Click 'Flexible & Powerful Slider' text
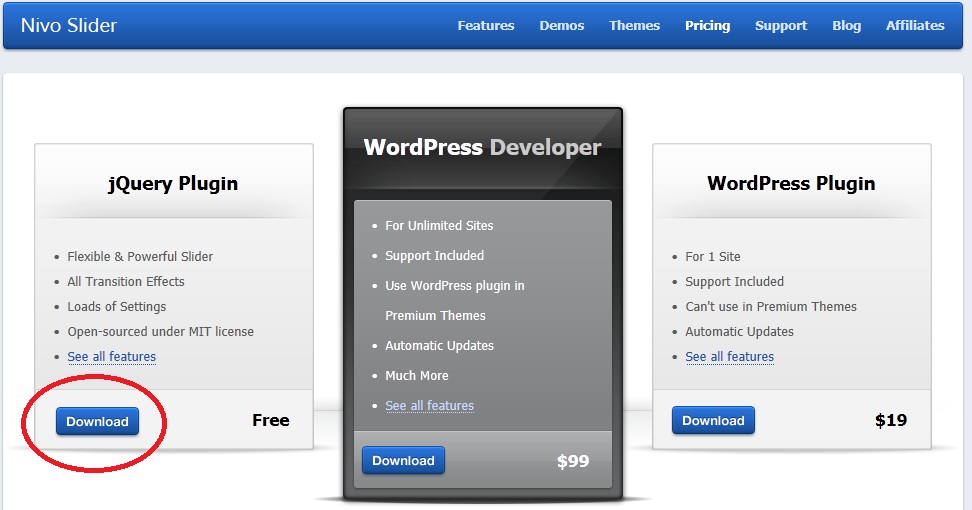 (140, 257)
